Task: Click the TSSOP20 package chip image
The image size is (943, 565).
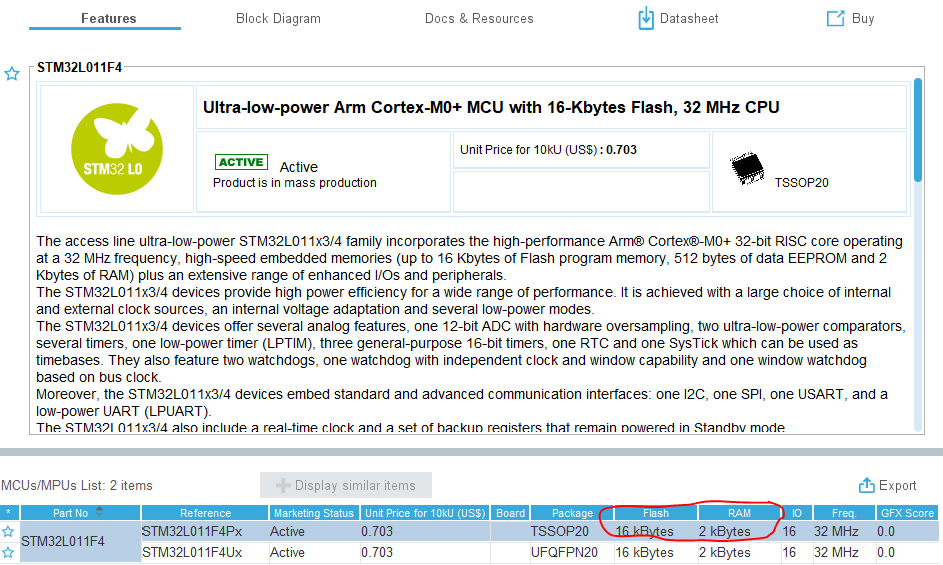Action: click(747, 168)
